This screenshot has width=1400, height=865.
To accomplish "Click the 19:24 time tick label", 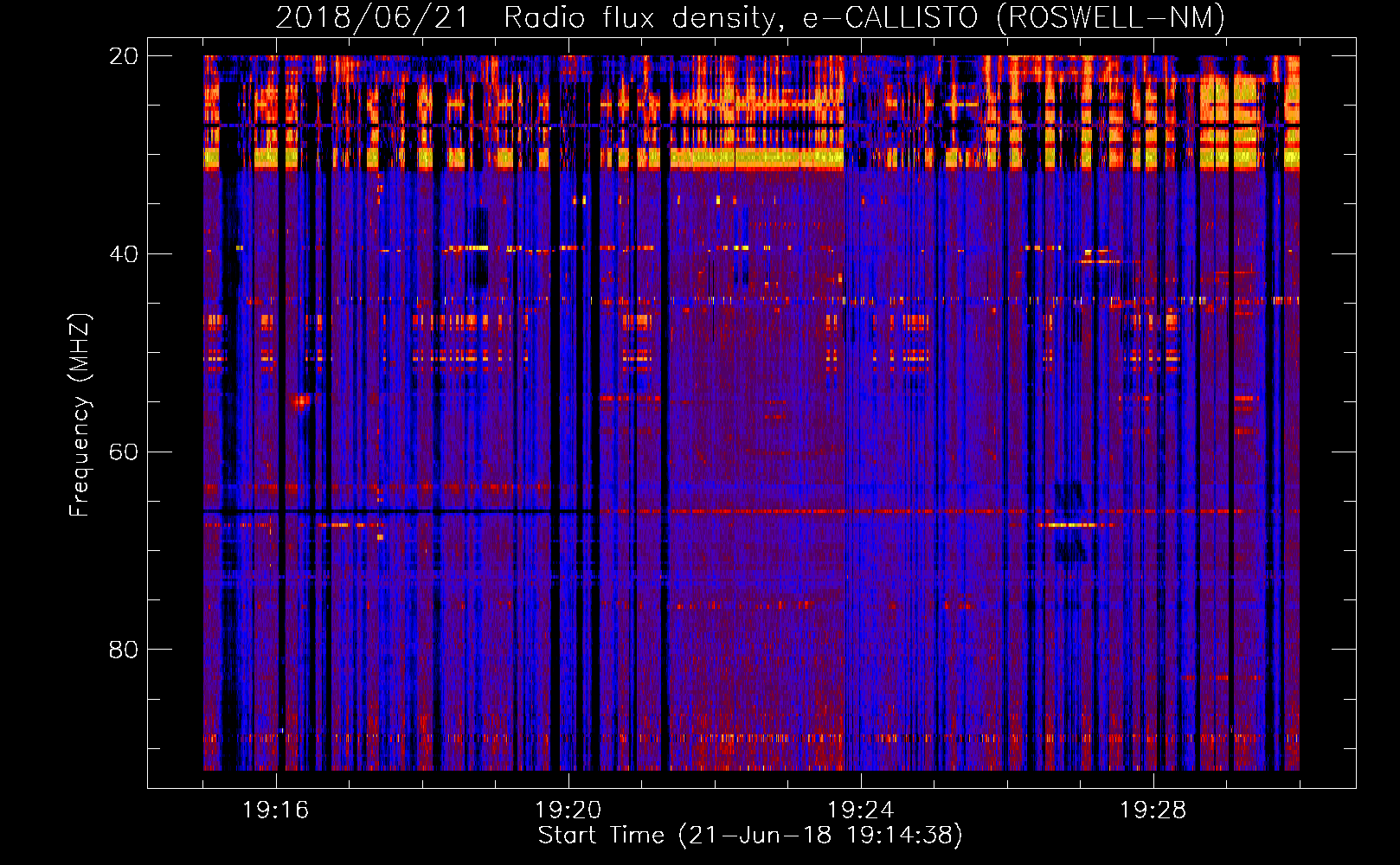I will pyautogui.click(x=860, y=811).
